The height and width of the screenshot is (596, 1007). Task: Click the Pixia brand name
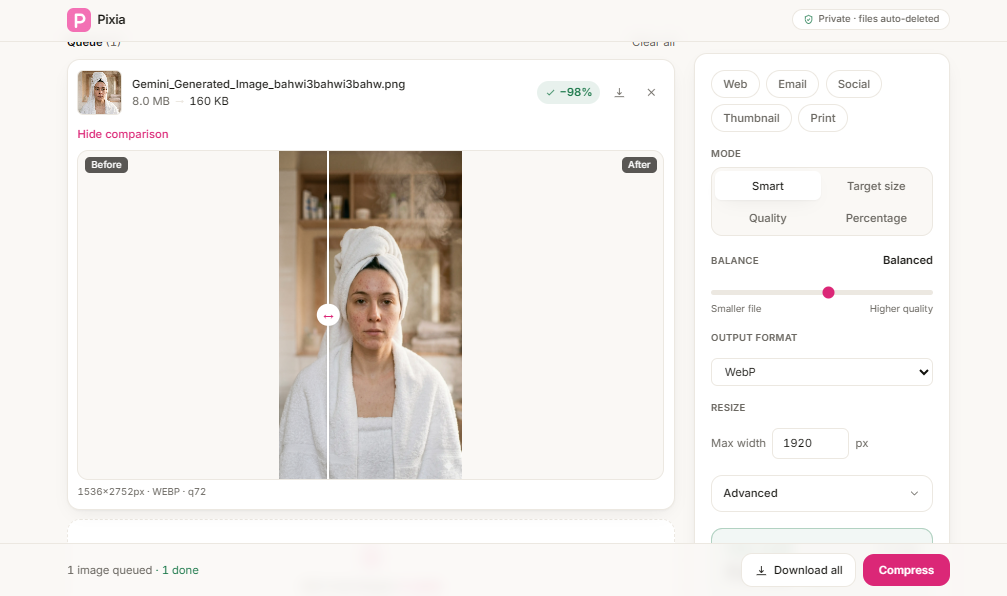111,20
